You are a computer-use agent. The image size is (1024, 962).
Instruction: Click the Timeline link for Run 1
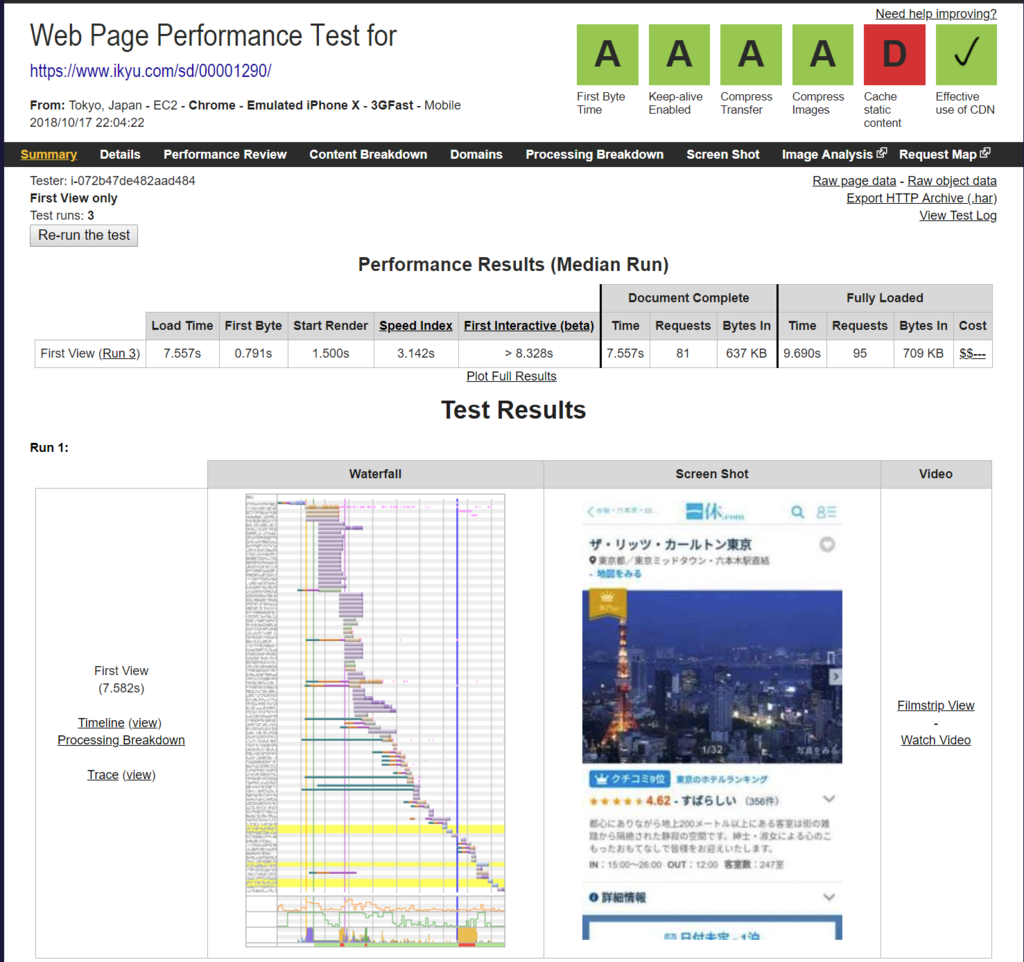pyautogui.click(x=101, y=723)
